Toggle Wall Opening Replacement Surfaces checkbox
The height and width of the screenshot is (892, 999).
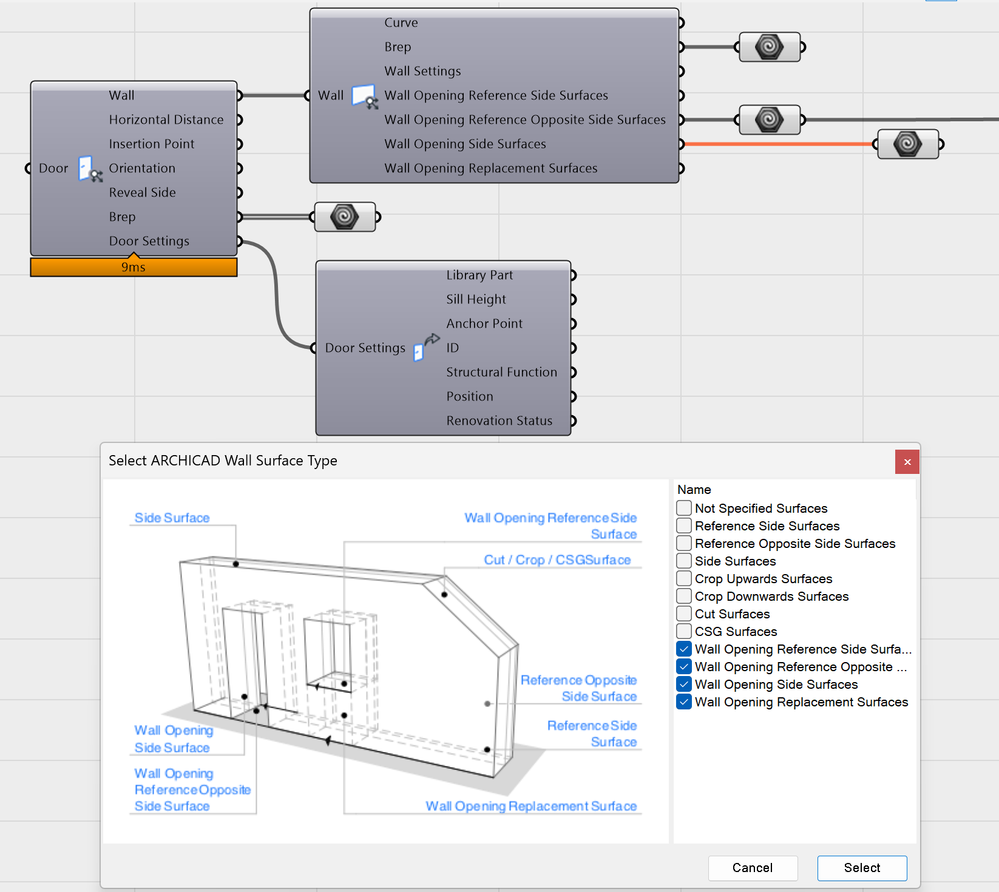pyautogui.click(x=684, y=701)
